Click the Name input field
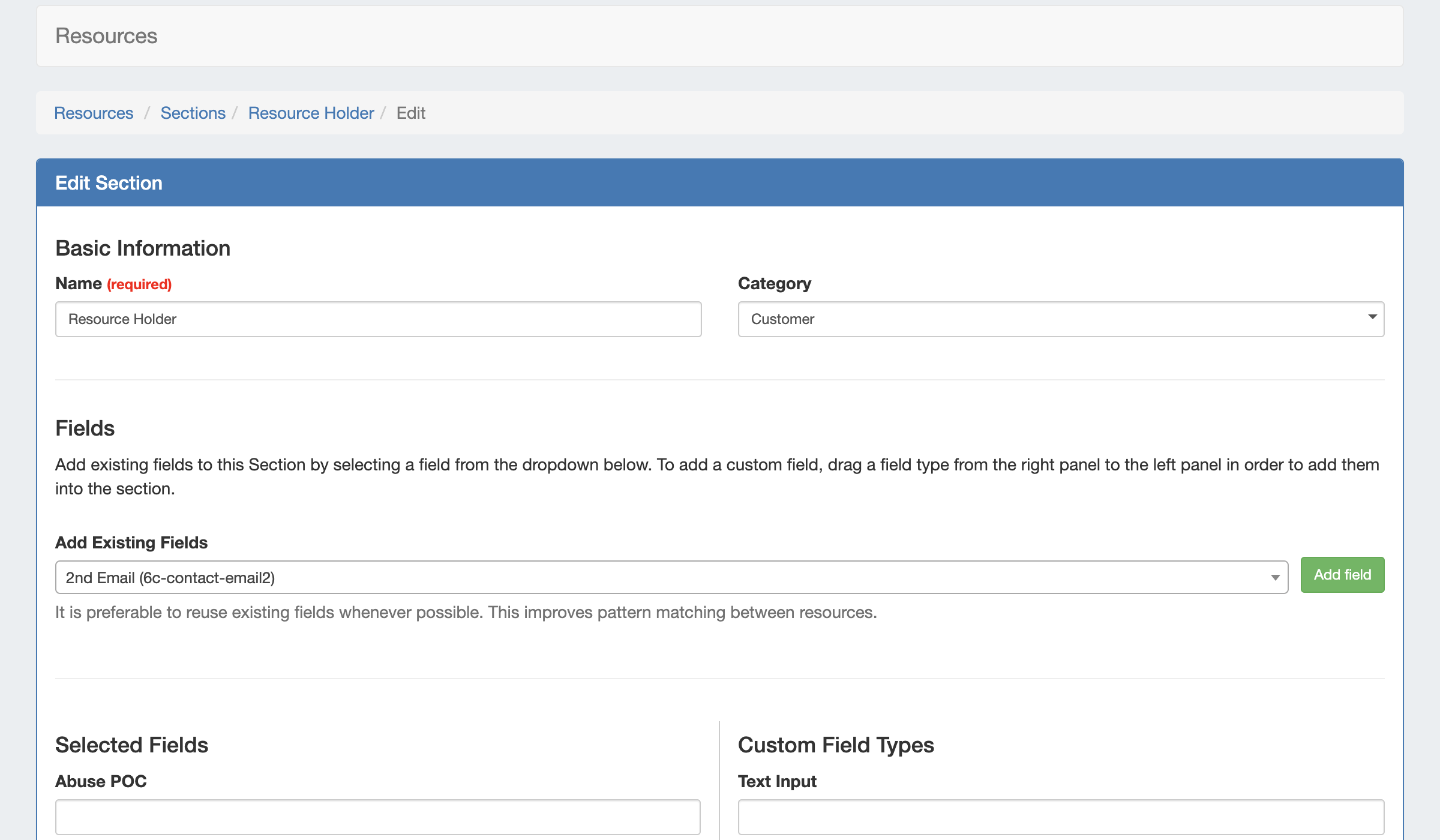The height and width of the screenshot is (840, 1440). [378, 319]
